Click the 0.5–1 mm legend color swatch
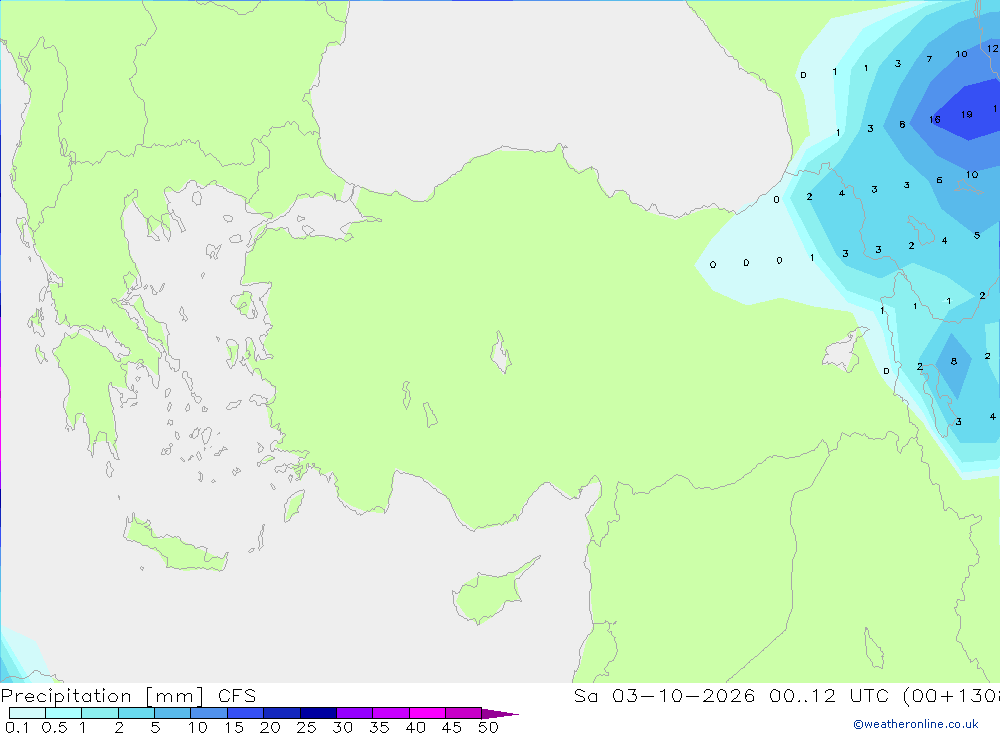The image size is (1000, 733). [x=63, y=713]
